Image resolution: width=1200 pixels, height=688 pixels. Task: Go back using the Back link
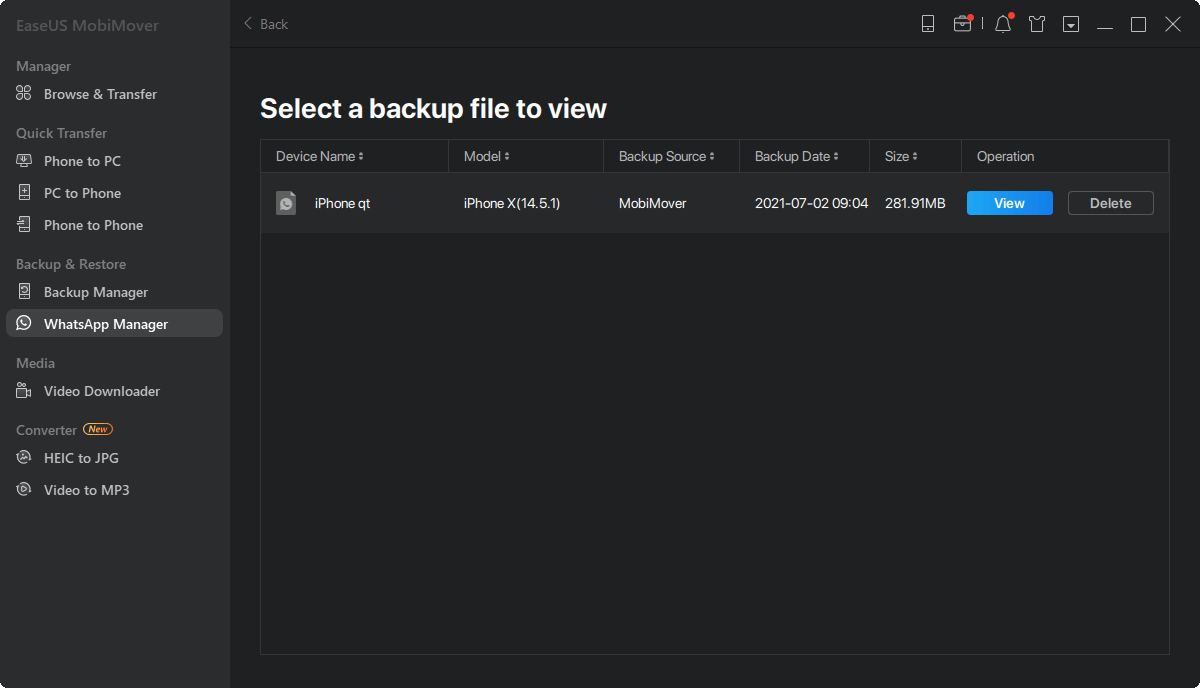pos(266,24)
